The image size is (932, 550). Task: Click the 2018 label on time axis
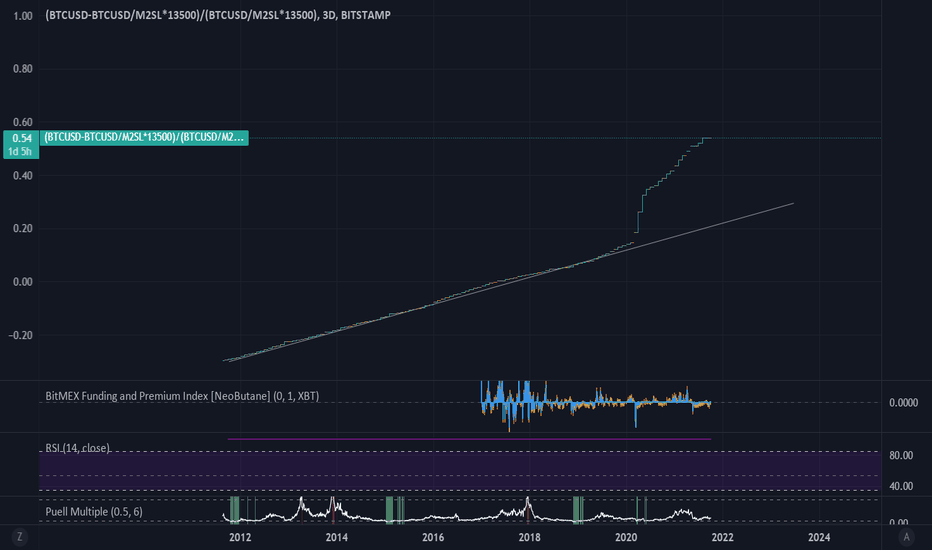point(530,538)
